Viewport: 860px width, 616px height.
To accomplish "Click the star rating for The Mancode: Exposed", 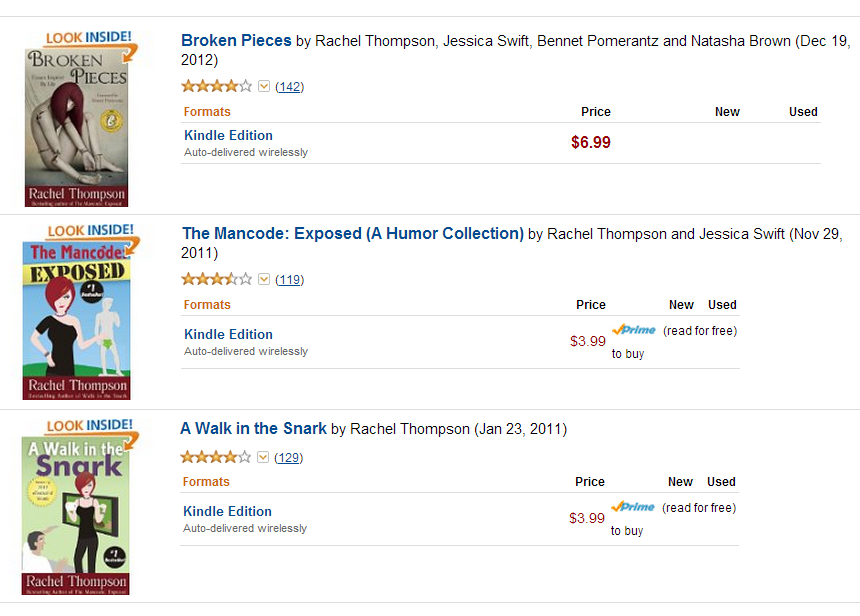I will pos(216,279).
